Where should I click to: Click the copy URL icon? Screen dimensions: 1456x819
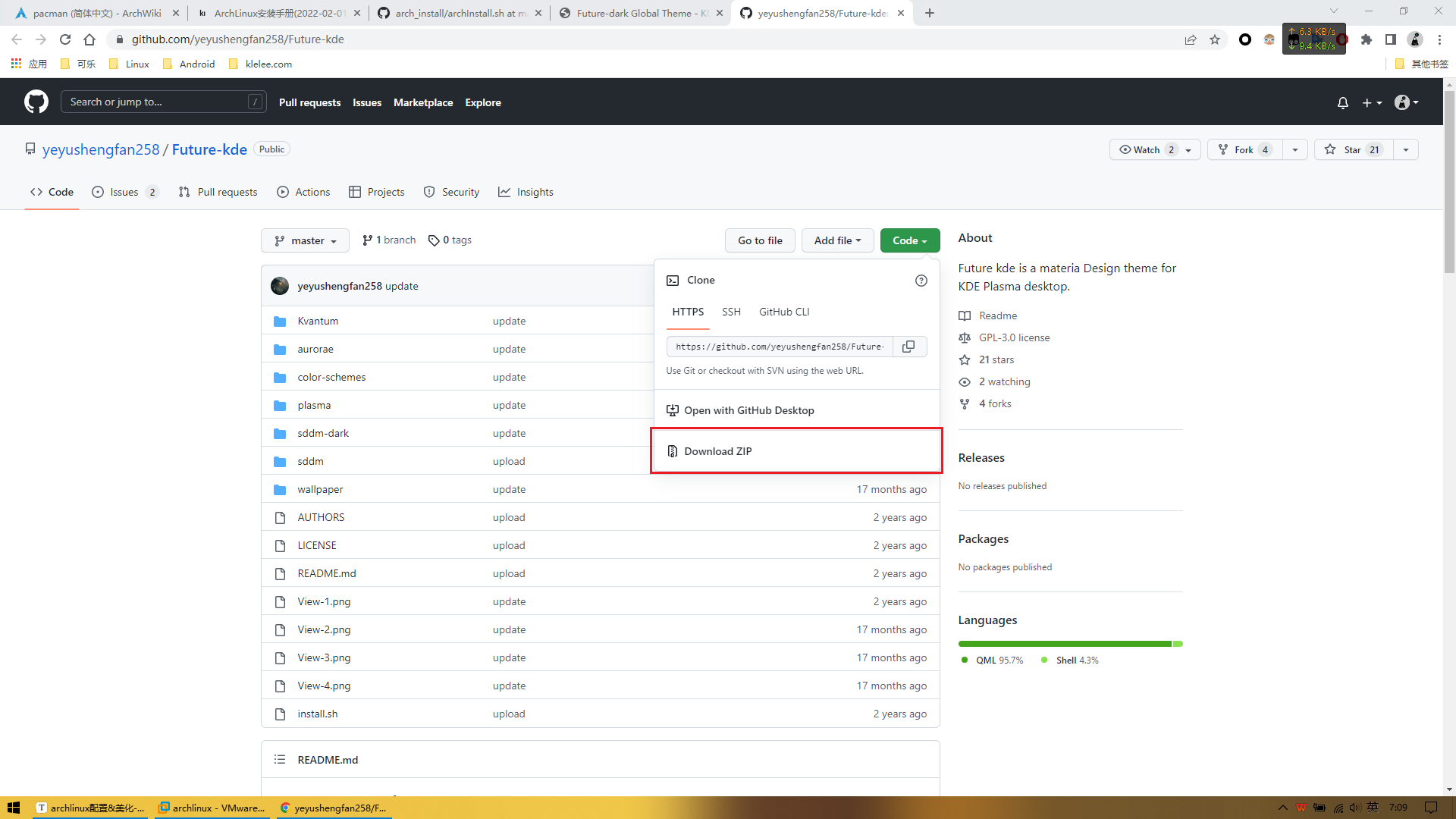click(x=909, y=347)
